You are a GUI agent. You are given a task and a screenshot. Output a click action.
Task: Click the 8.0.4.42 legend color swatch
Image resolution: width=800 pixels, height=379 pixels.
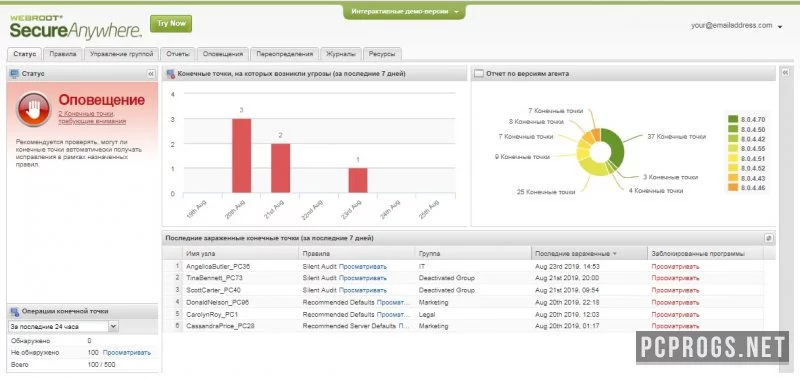click(x=733, y=139)
